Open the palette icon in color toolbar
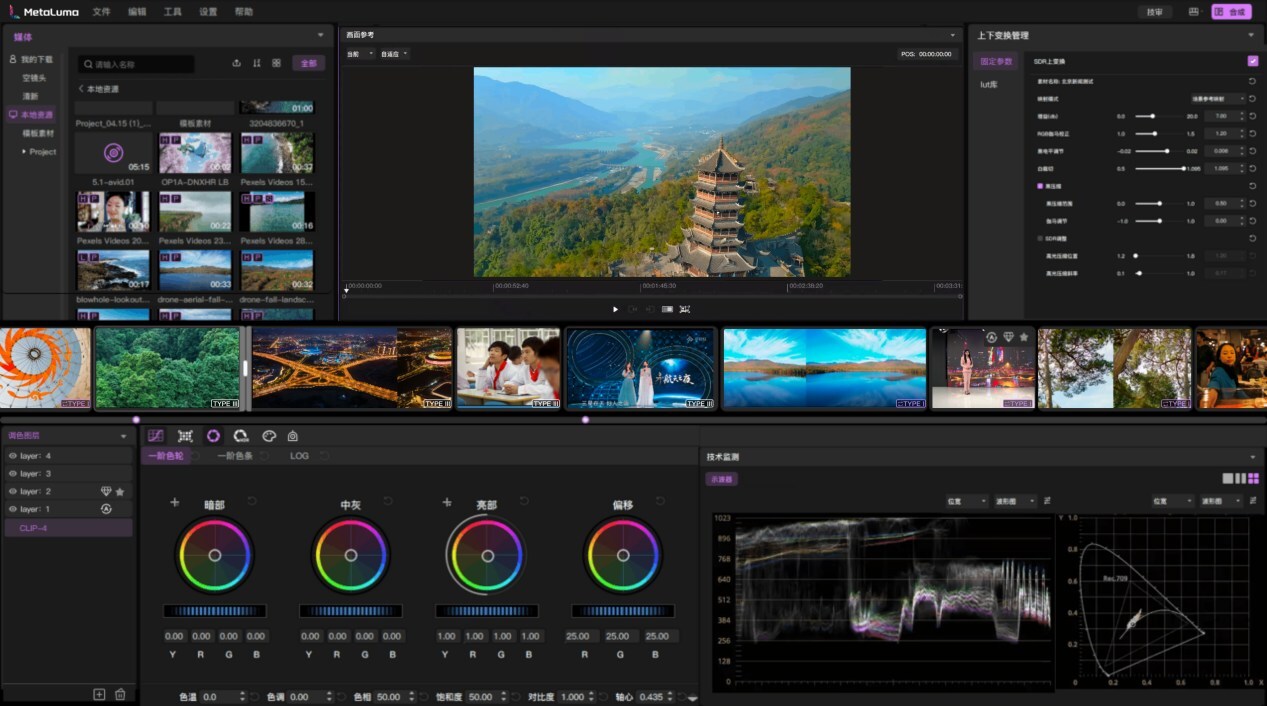The width and height of the screenshot is (1267, 706). 268,436
